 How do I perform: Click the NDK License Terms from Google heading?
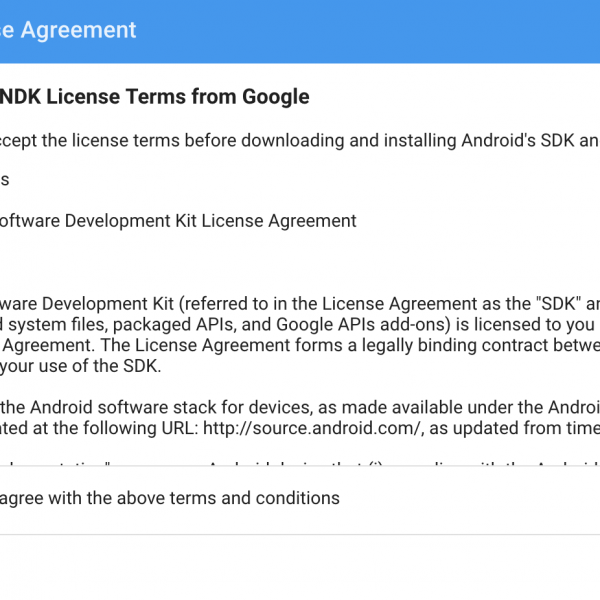(x=154, y=96)
